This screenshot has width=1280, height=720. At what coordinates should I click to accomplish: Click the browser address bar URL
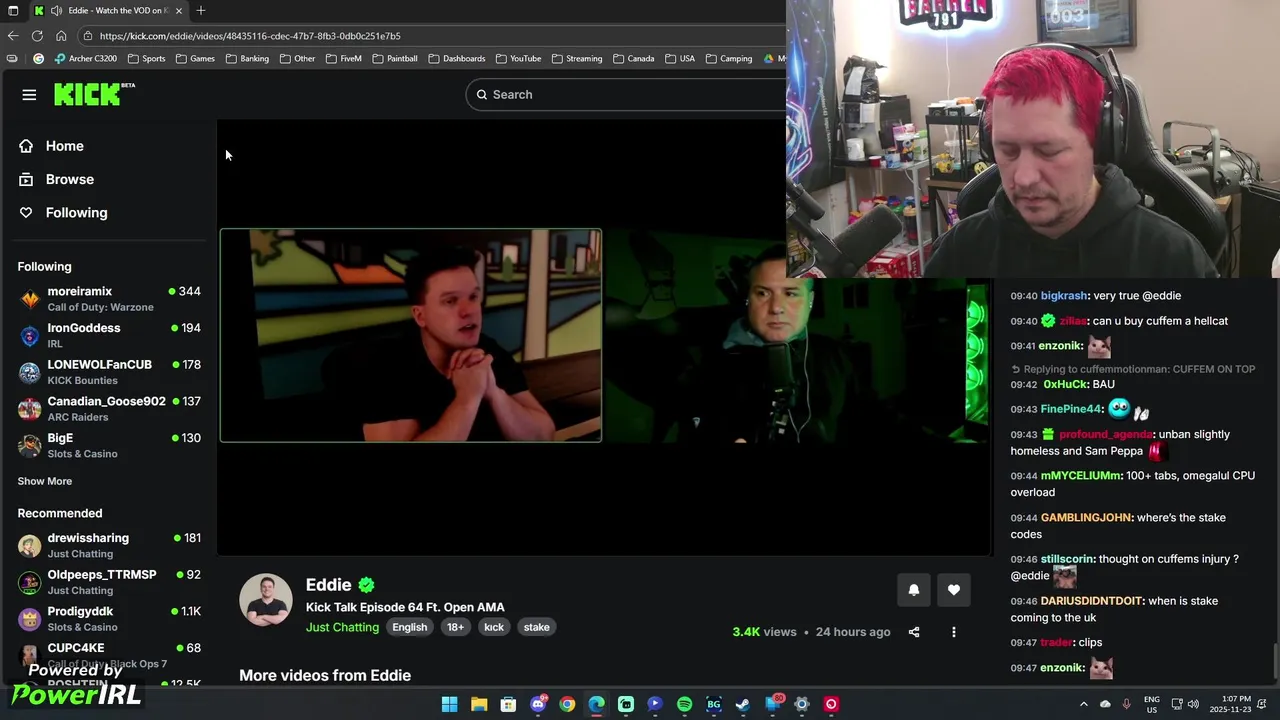(x=250, y=36)
